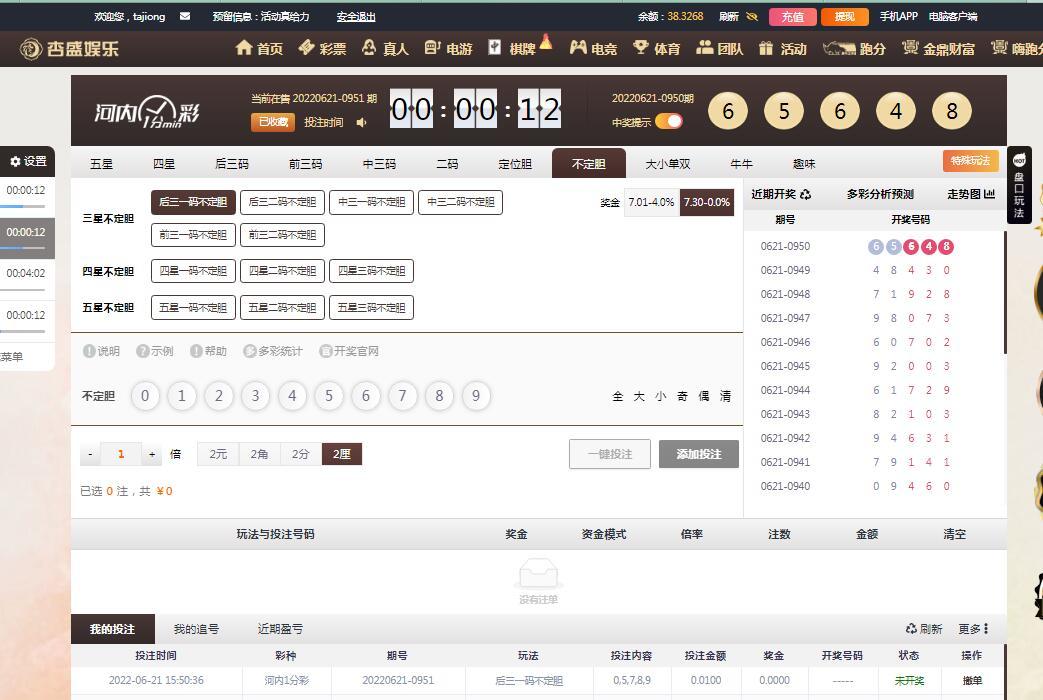Open the 真人 live casino menu
This screenshot has width=1043, height=700.
[385, 48]
